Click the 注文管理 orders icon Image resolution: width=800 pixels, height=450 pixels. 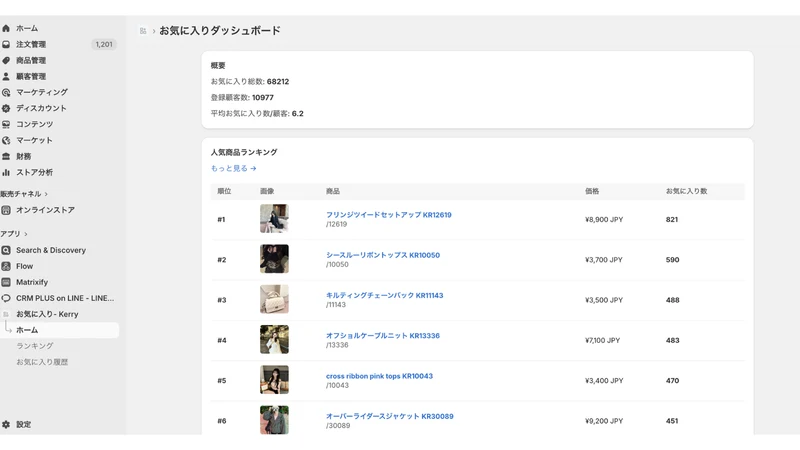tap(6, 44)
